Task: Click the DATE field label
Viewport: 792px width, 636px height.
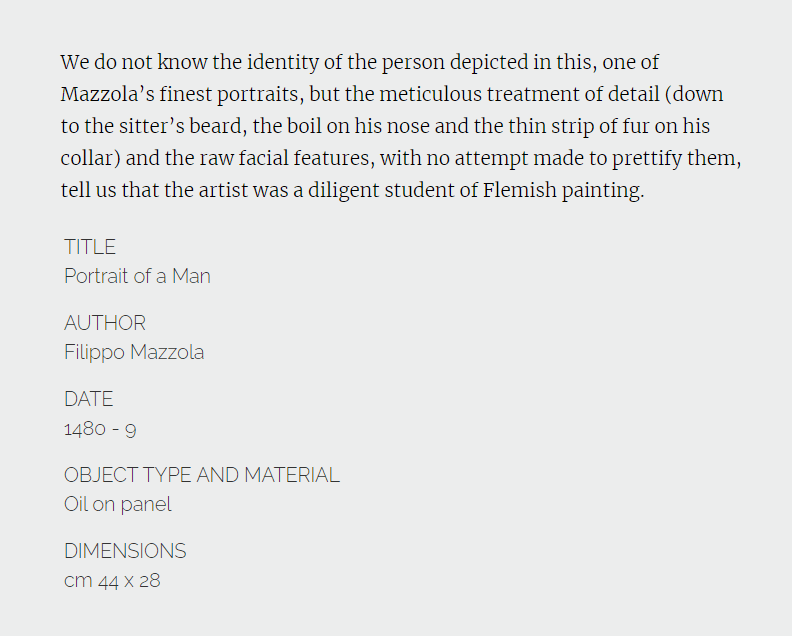Action: [x=88, y=399]
